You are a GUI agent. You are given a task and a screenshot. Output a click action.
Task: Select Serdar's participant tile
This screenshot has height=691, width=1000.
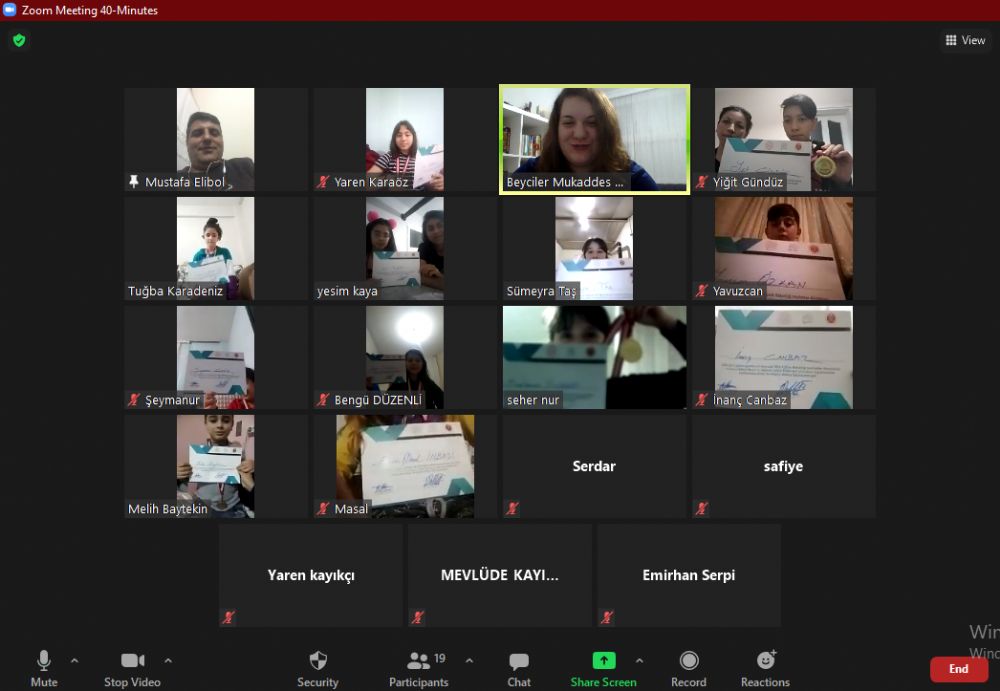(594, 466)
